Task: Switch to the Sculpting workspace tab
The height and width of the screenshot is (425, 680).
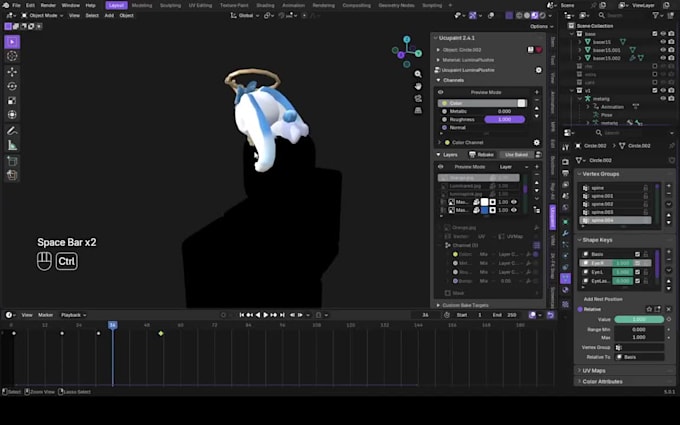Action: [170, 5]
